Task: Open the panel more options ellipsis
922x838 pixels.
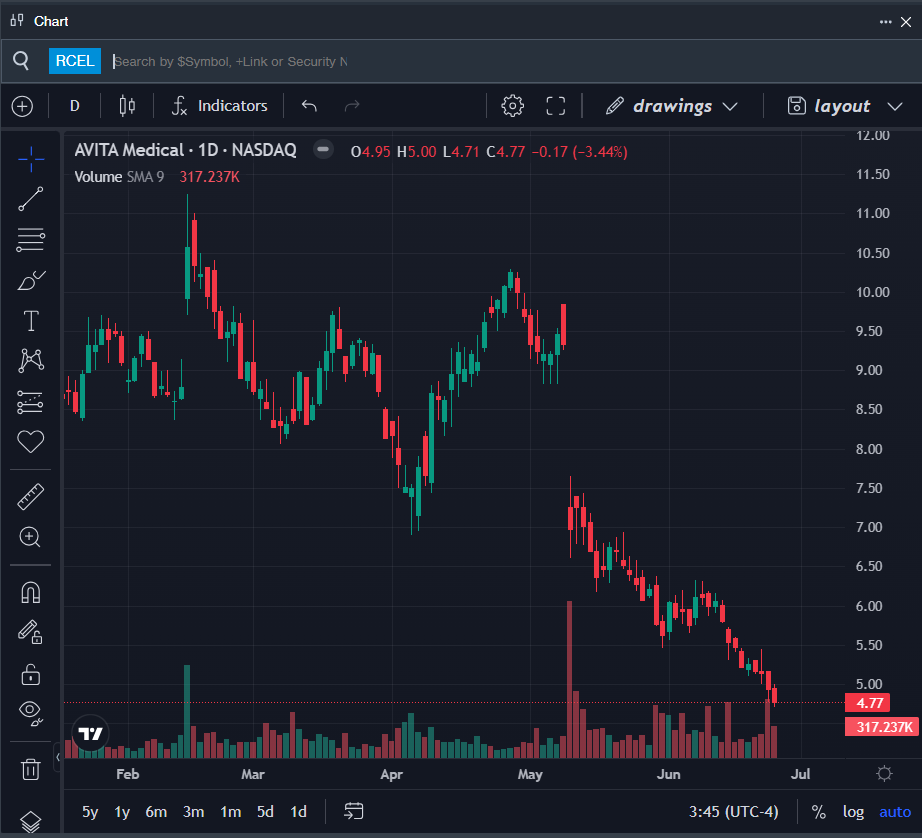Action: tap(886, 22)
